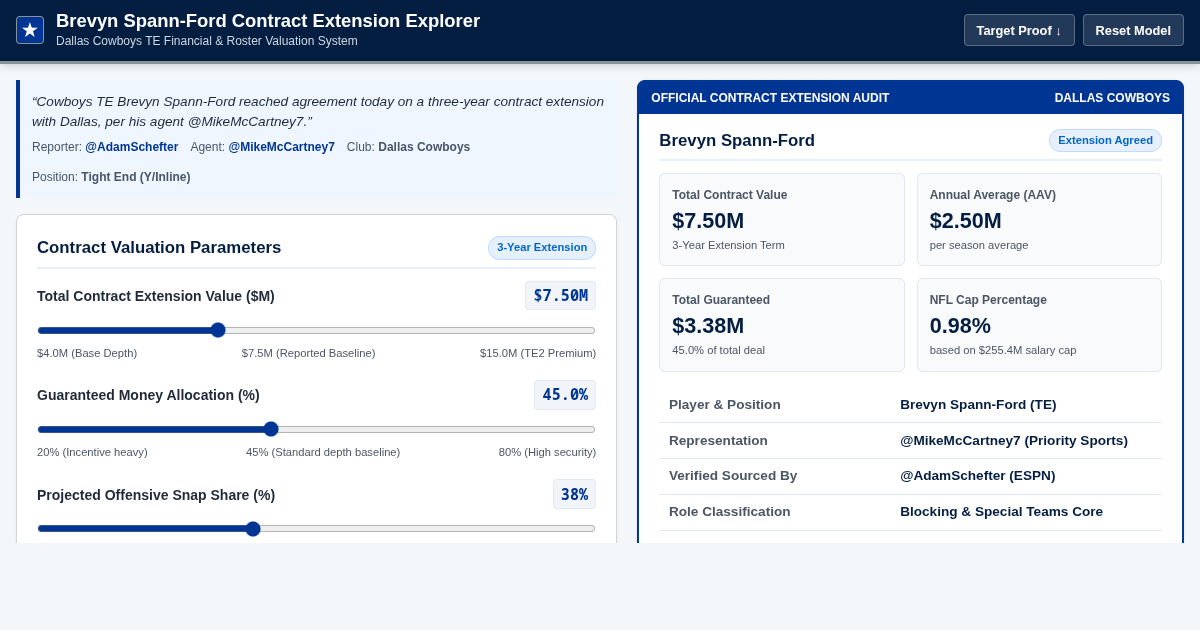Click the $4.0M (Base Depth) slider label
The height and width of the screenshot is (630, 1200).
tap(87, 353)
